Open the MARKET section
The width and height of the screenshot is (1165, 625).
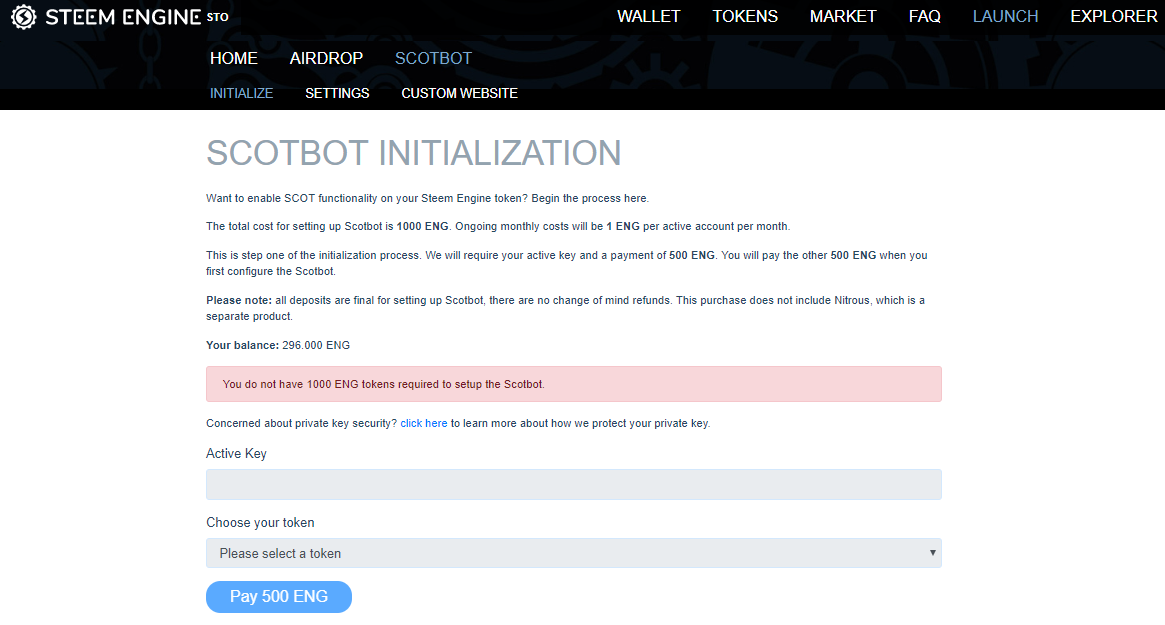point(843,16)
